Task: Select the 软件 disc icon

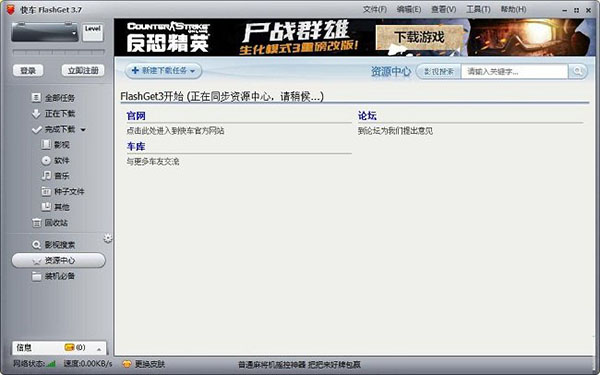Action: click(46, 160)
